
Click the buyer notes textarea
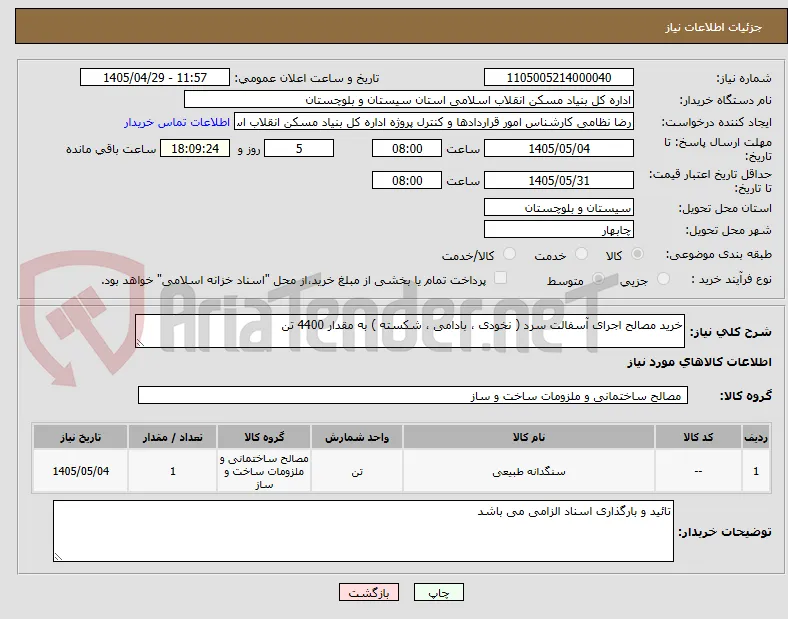pos(363,531)
